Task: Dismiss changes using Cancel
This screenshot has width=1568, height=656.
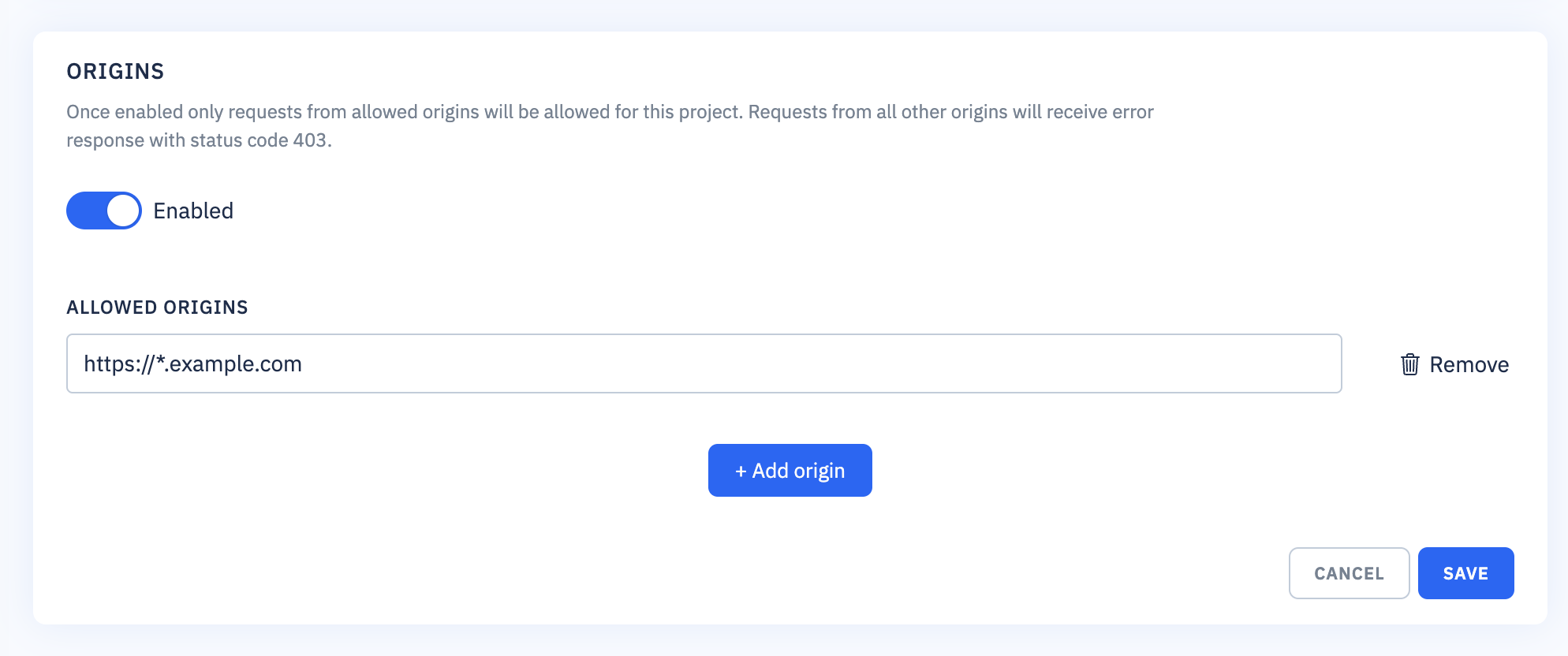Action: pyautogui.click(x=1349, y=573)
